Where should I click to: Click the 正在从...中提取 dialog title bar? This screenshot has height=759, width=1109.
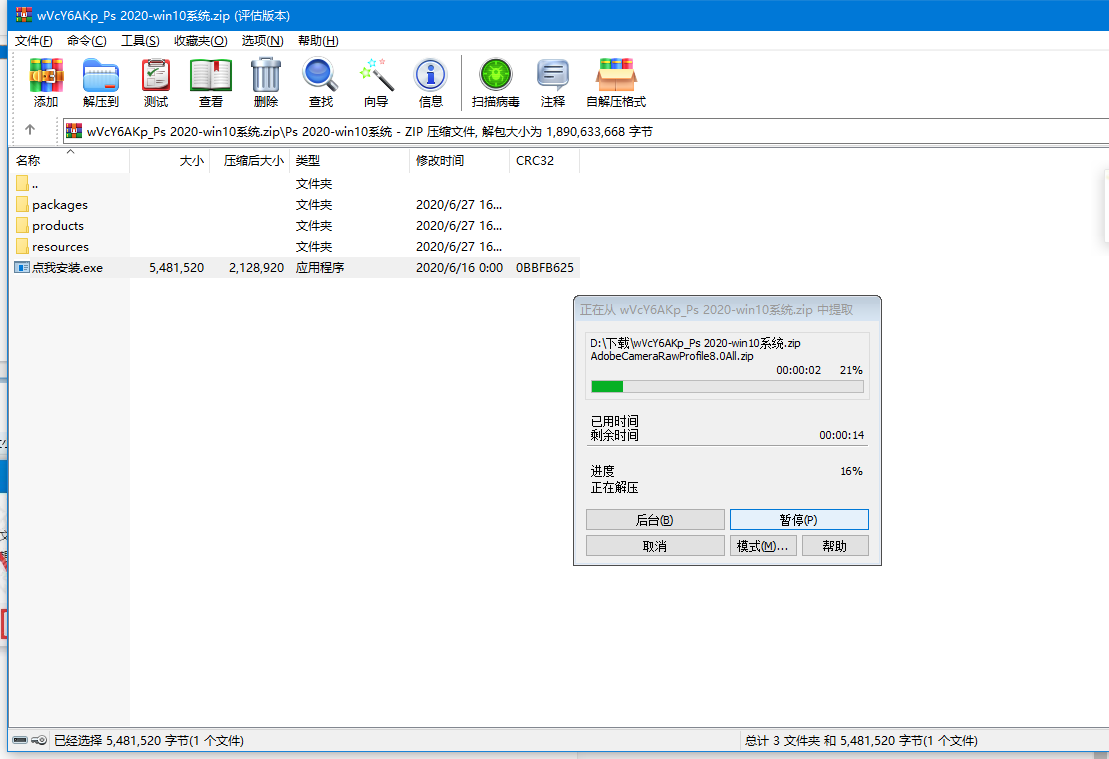pos(727,310)
